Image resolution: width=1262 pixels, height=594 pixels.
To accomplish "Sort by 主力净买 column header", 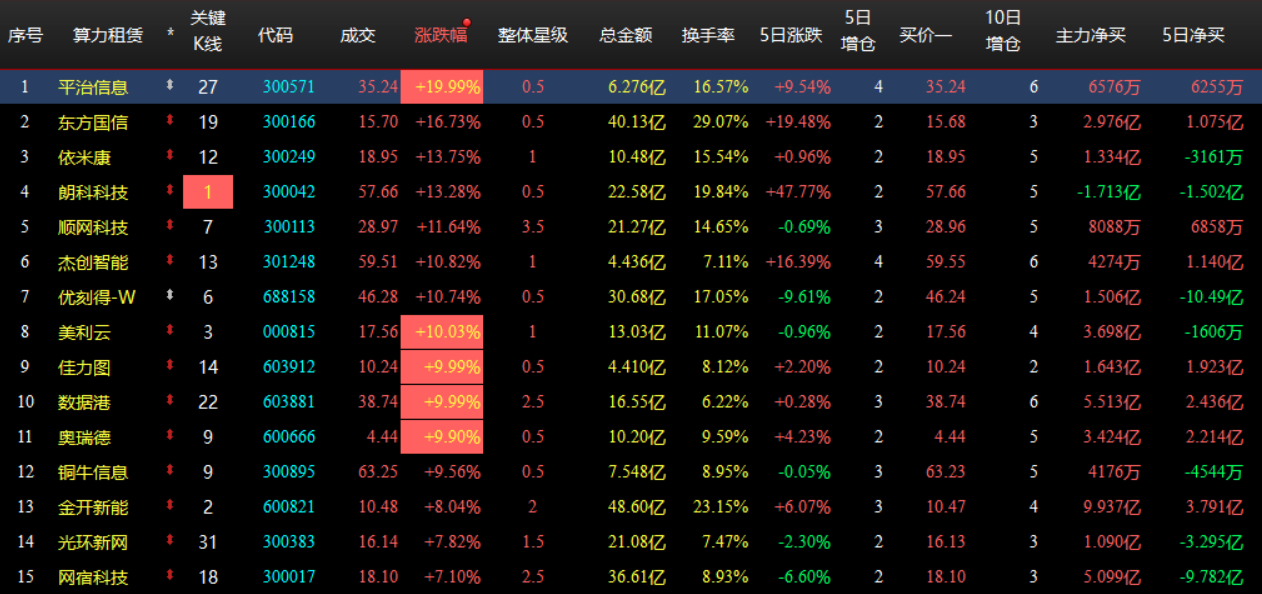I will point(1092,33).
